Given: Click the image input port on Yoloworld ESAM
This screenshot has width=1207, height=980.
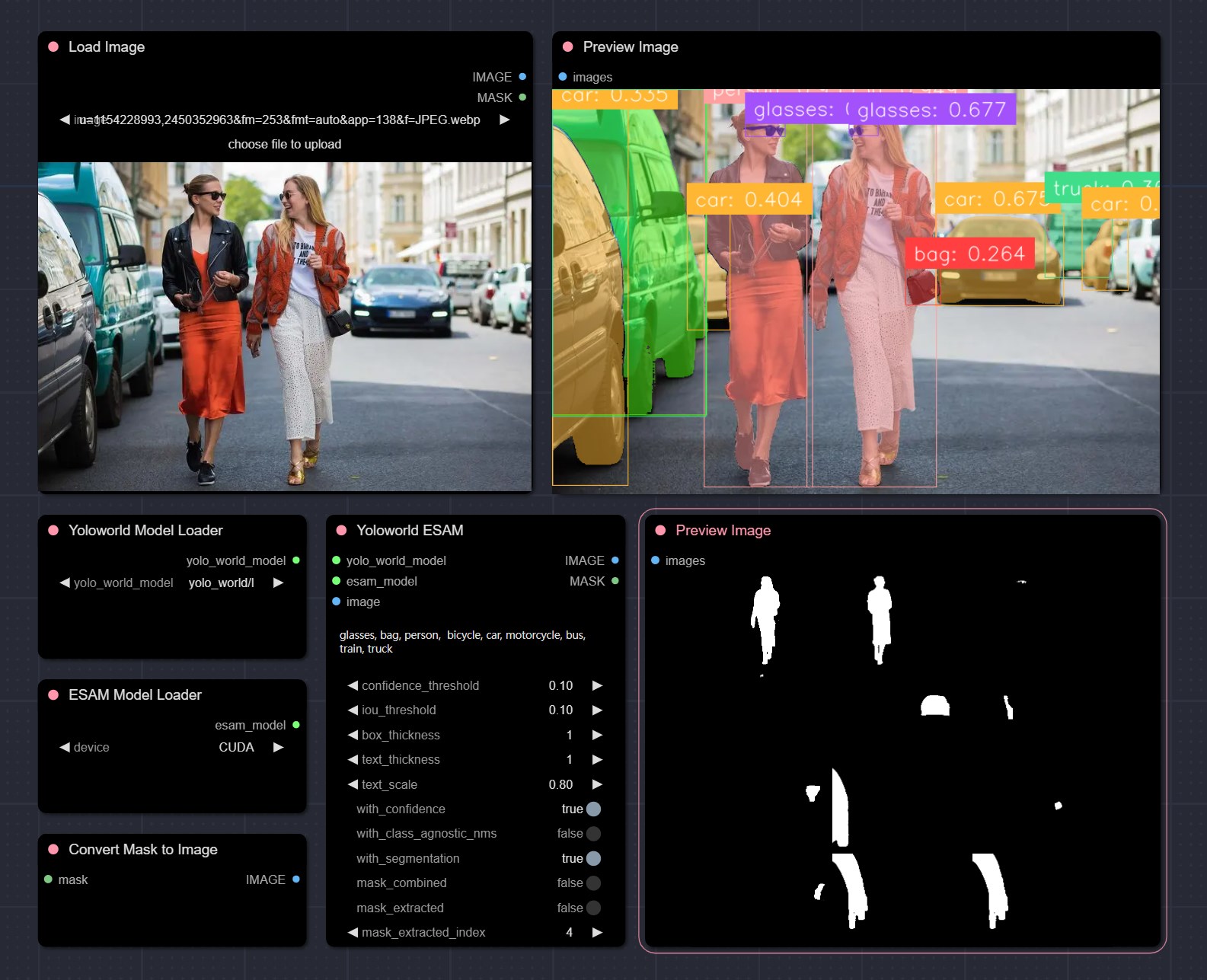Looking at the screenshot, I should [x=337, y=602].
